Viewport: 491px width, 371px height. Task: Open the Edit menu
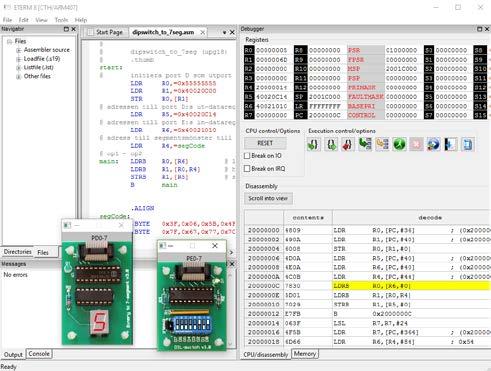click(23, 20)
